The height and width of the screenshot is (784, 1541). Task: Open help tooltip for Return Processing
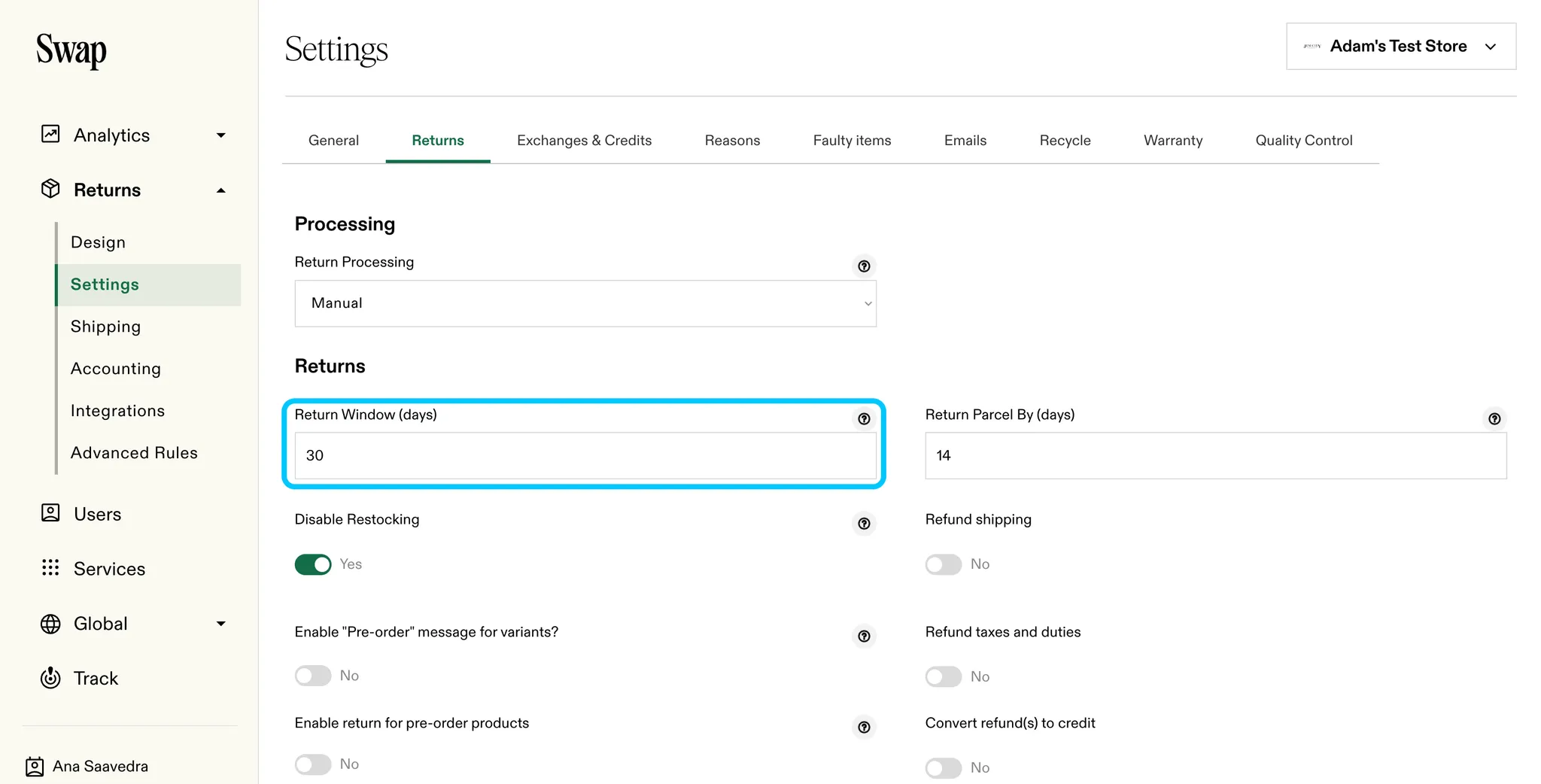(864, 266)
